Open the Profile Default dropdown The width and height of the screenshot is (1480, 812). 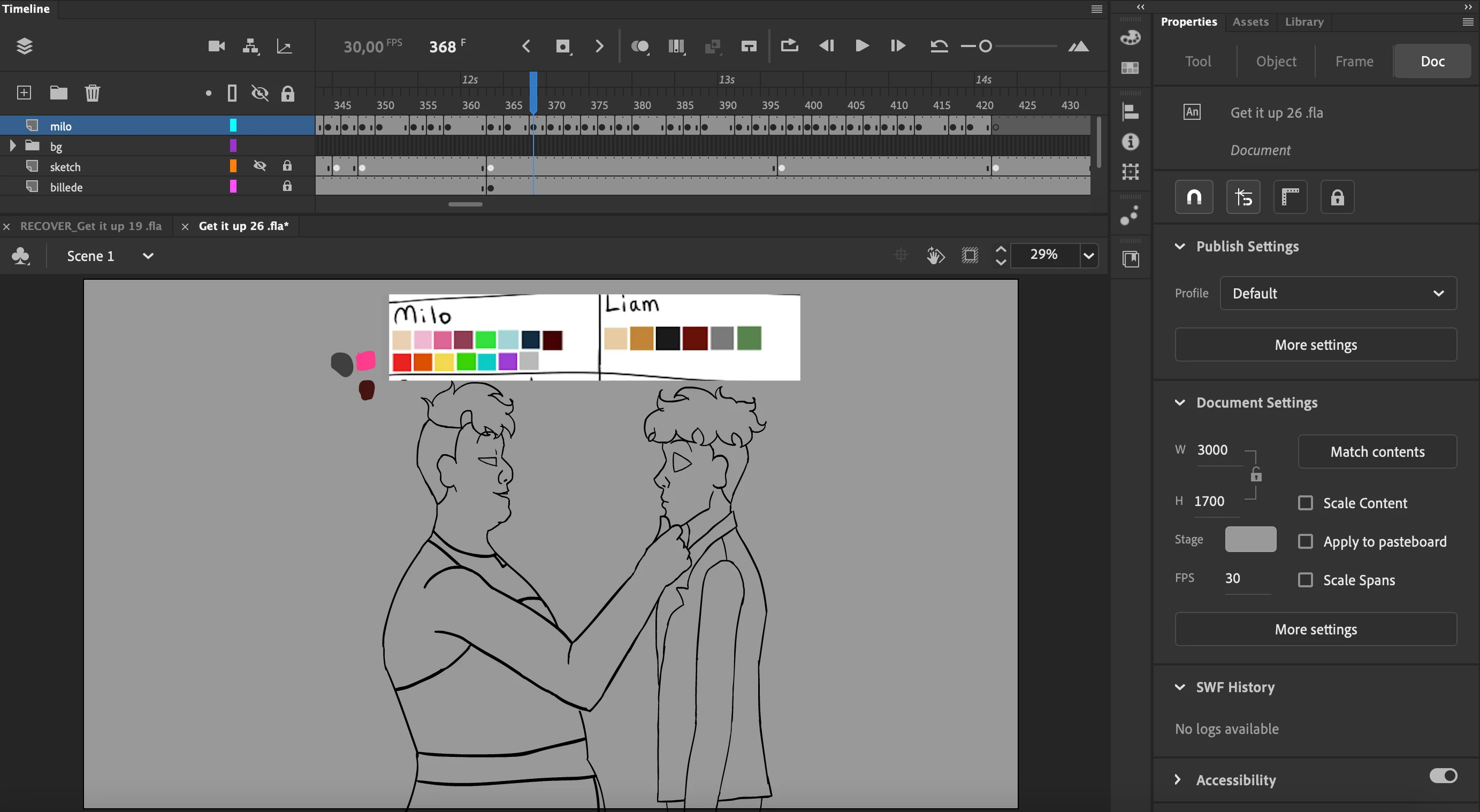pos(1338,294)
